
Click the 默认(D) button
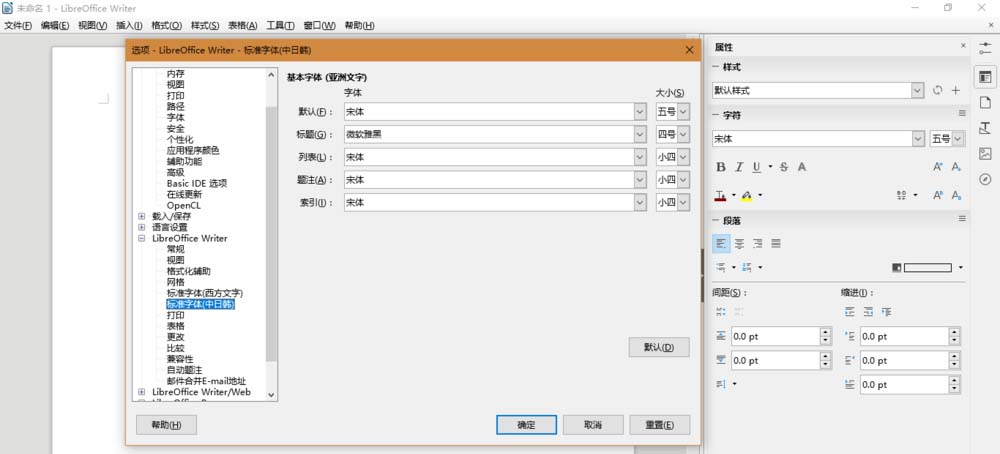tap(659, 348)
